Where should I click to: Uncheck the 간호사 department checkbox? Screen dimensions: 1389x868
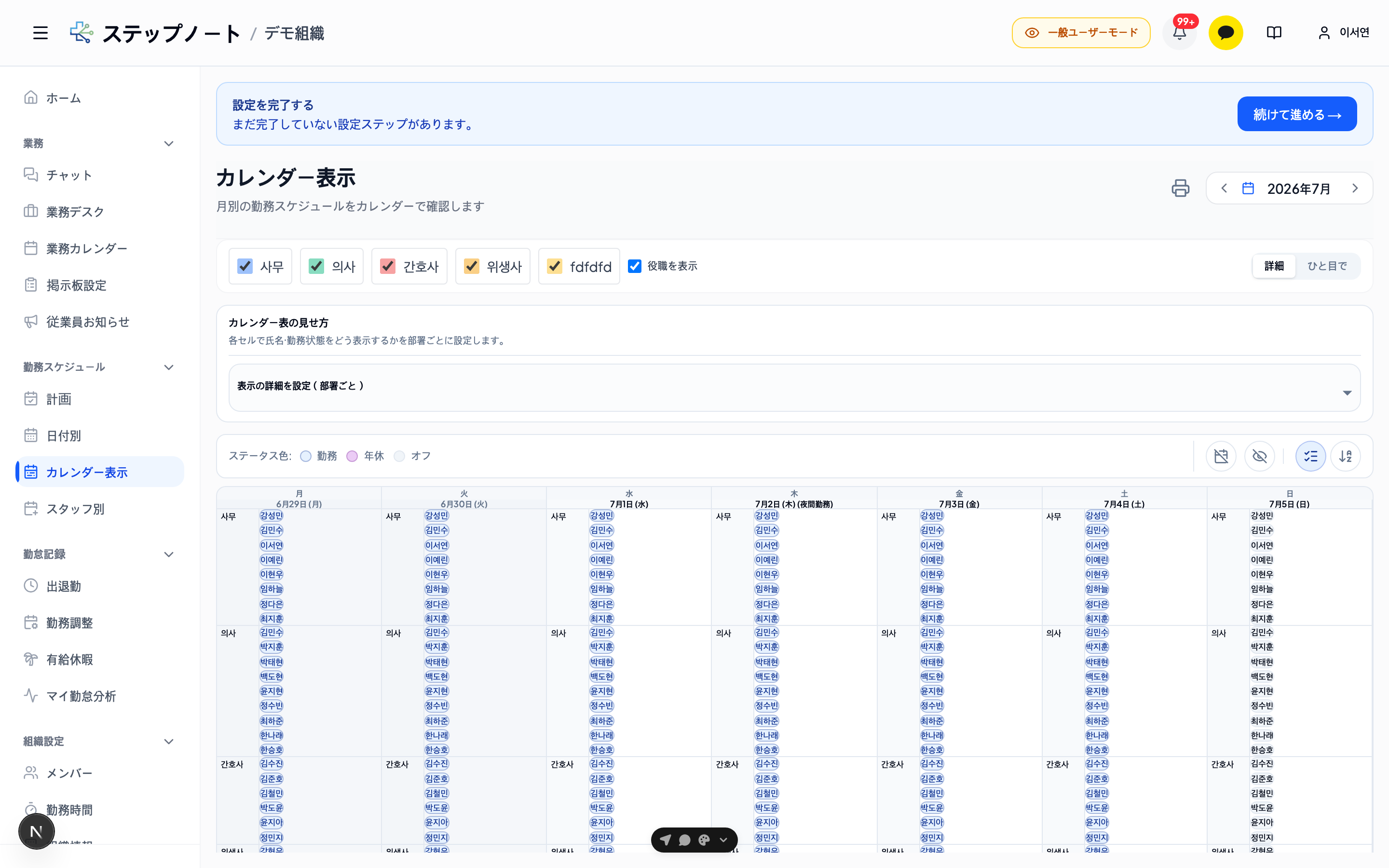387,266
